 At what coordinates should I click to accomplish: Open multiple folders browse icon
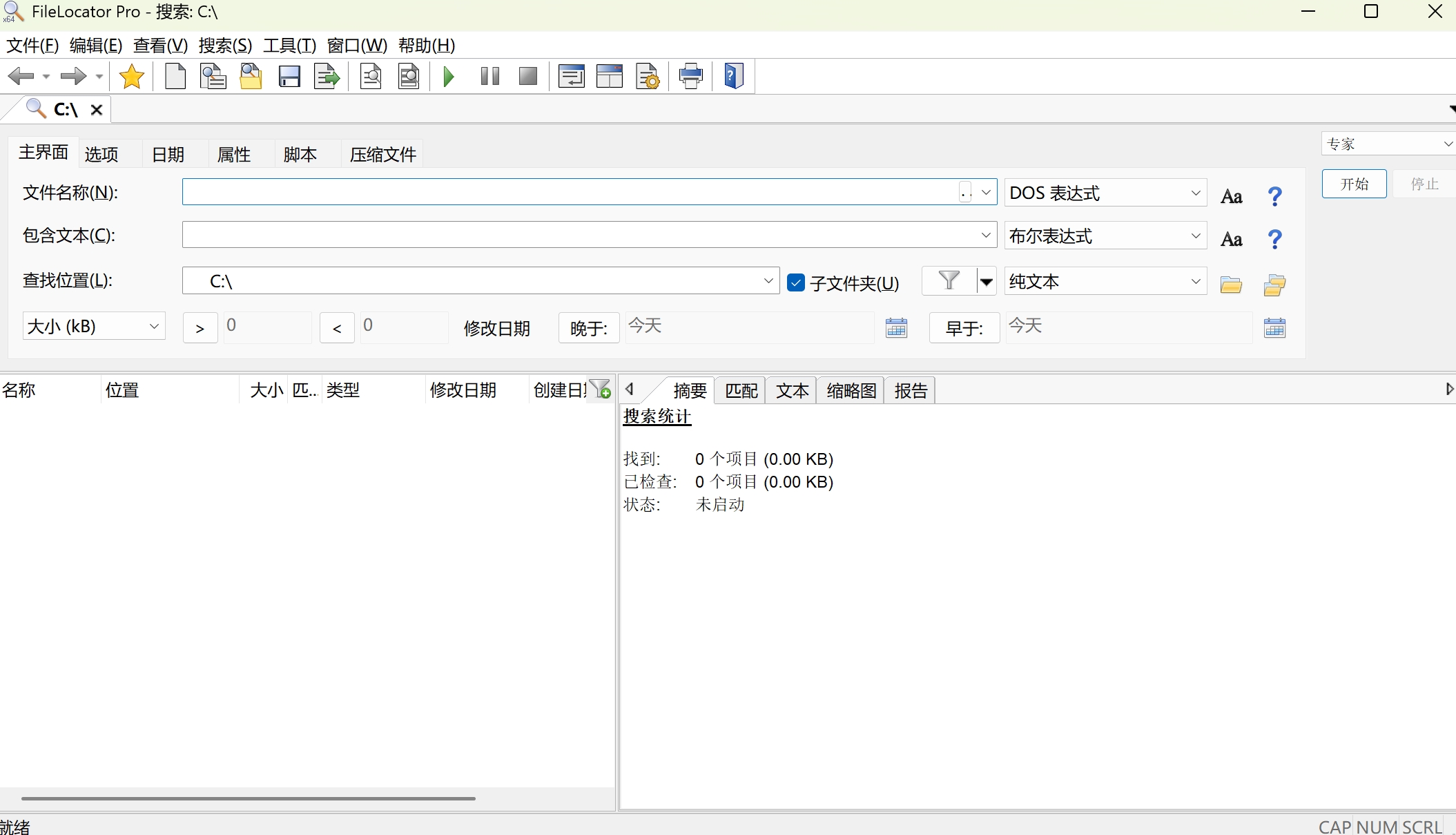(x=1274, y=285)
